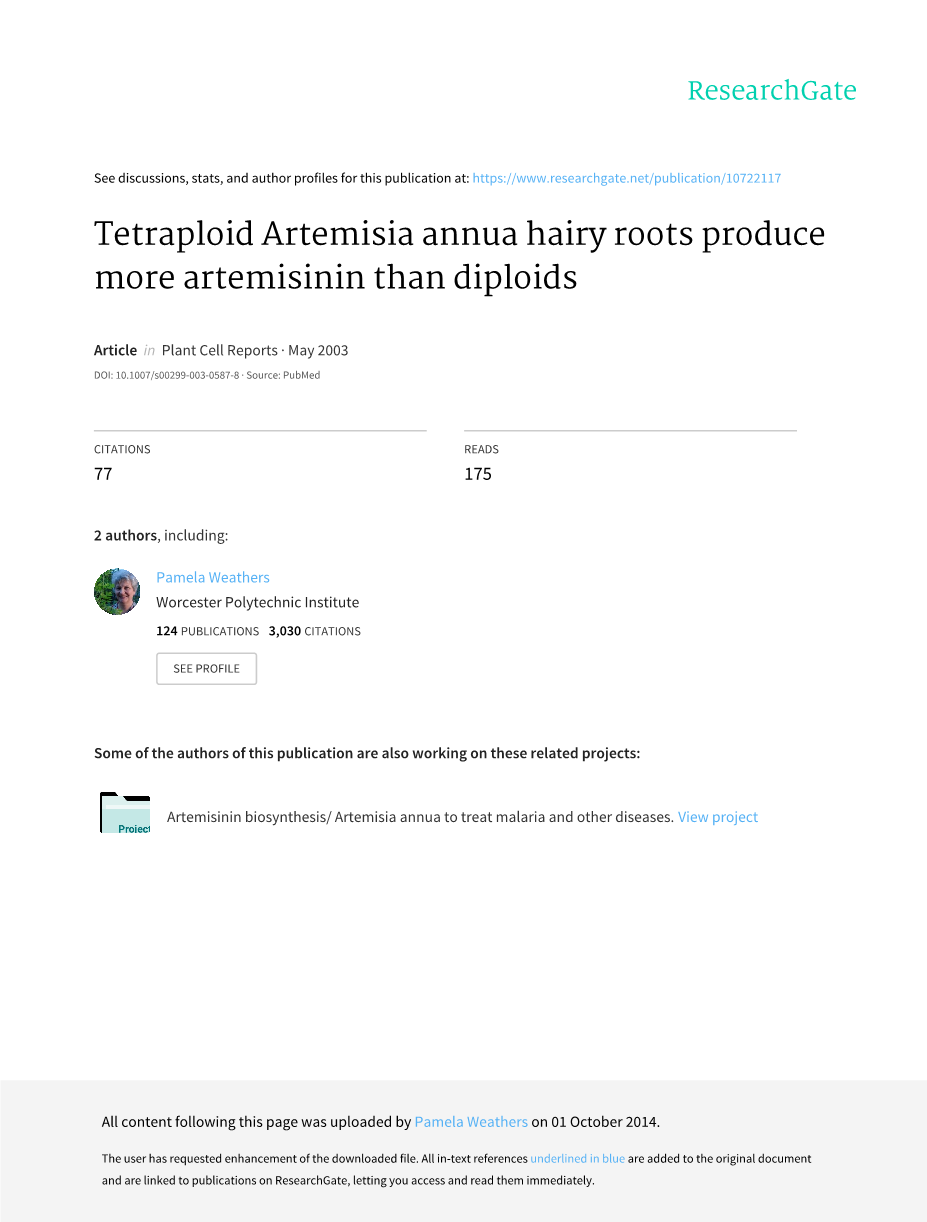
Task: Click the 3,030 Citations author stat
Action: click(314, 631)
